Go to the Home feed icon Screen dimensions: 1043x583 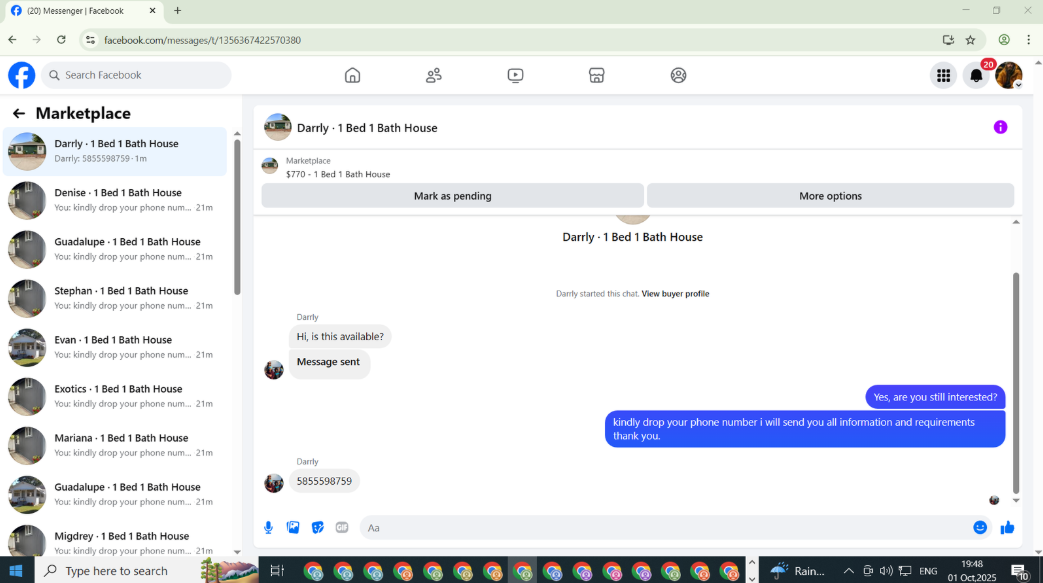(x=353, y=75)
